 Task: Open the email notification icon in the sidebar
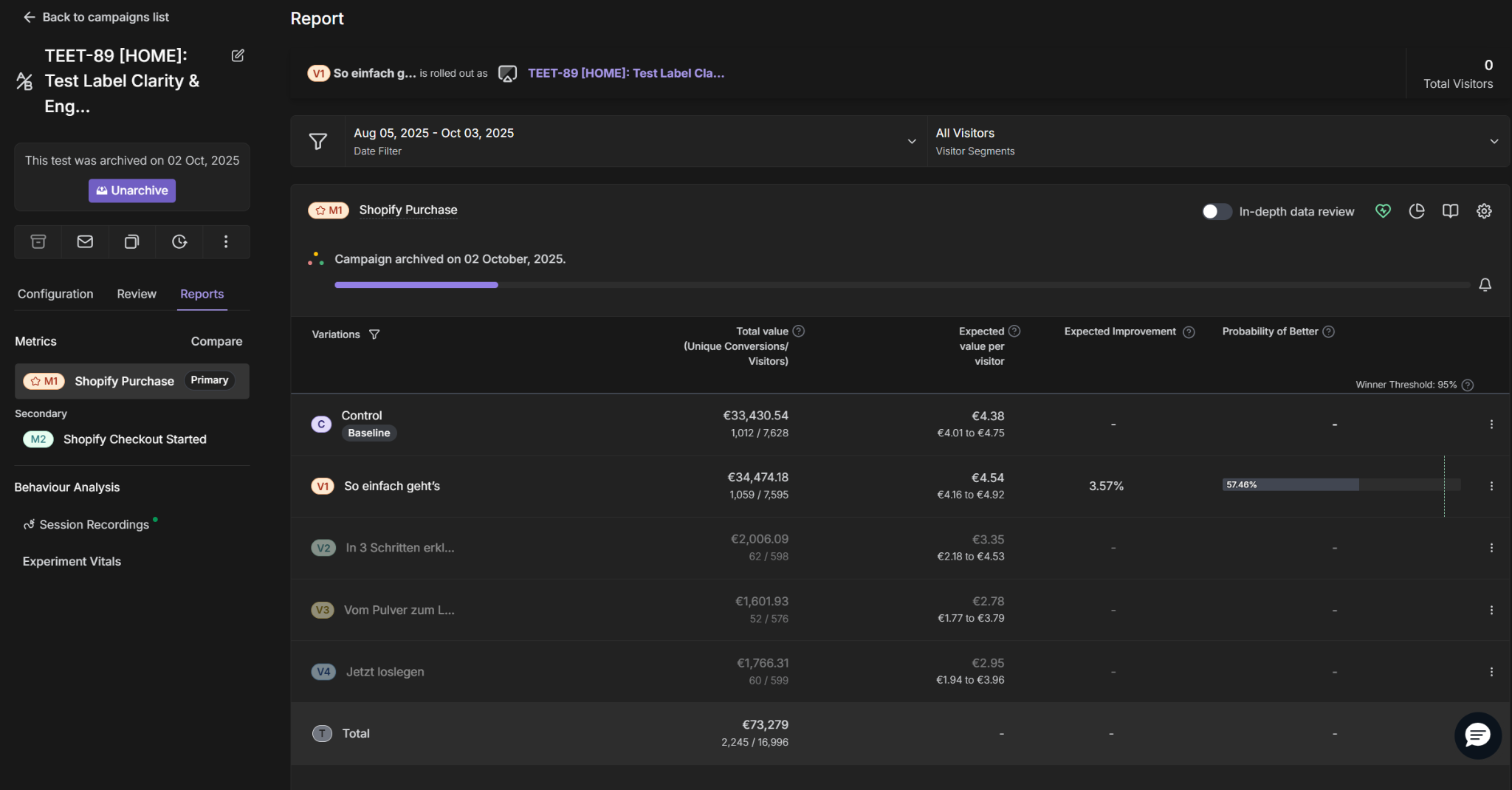pyautogui.click(x=84, y=241)
